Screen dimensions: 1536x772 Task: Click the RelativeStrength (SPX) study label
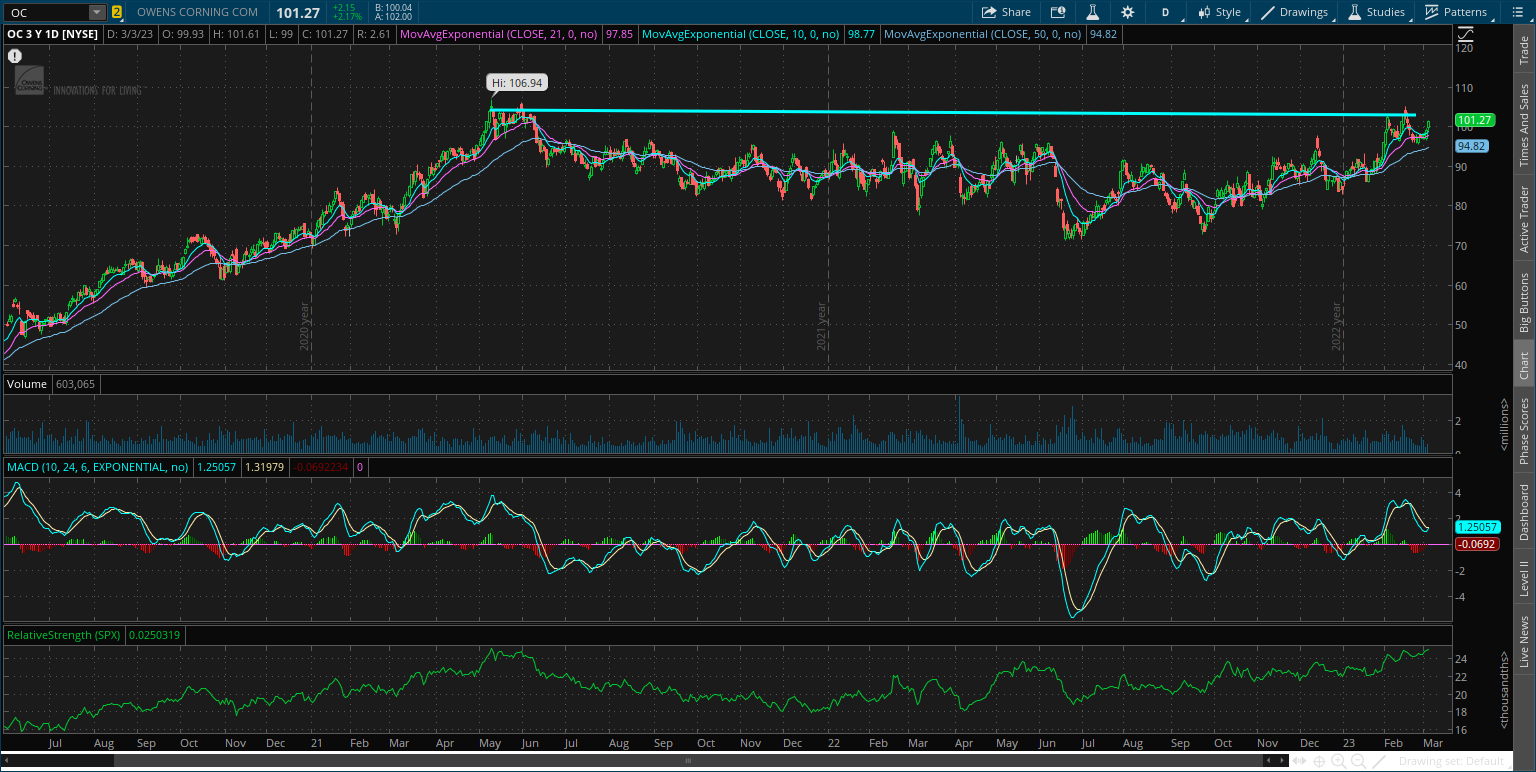[63, 635]
